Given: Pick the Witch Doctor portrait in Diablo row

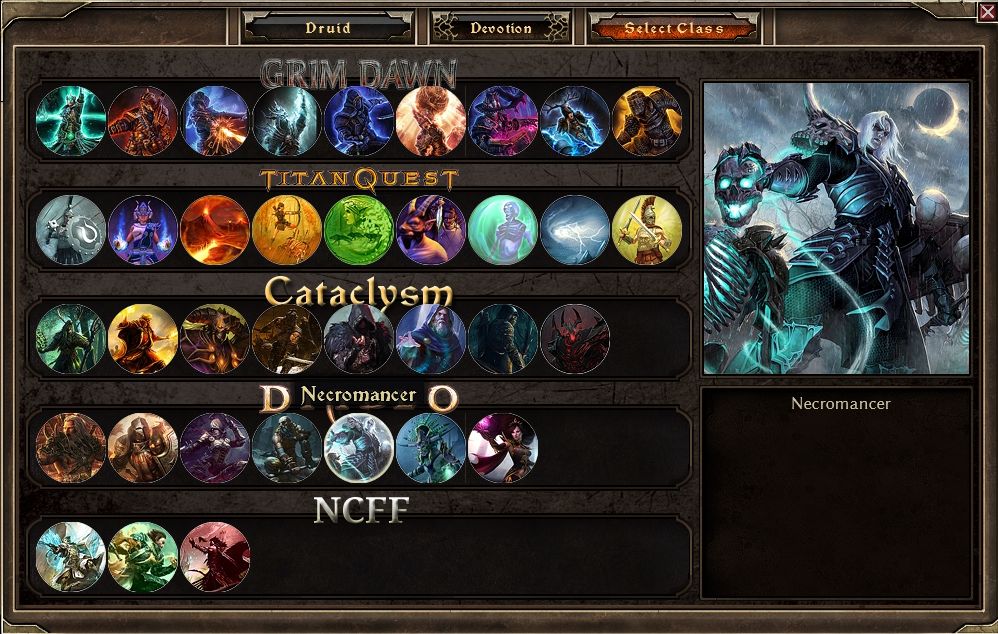Looking at the screenshot, I should coord(431,448).
